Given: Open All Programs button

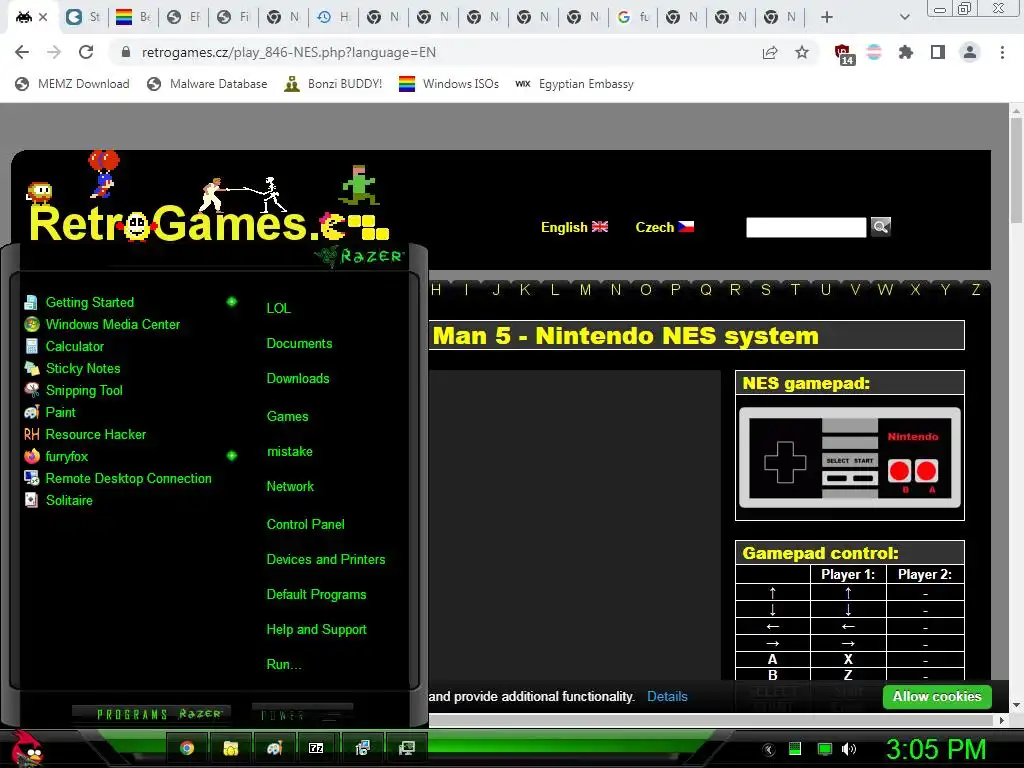Looking at the screenshot, I should [x=151, y=714].
